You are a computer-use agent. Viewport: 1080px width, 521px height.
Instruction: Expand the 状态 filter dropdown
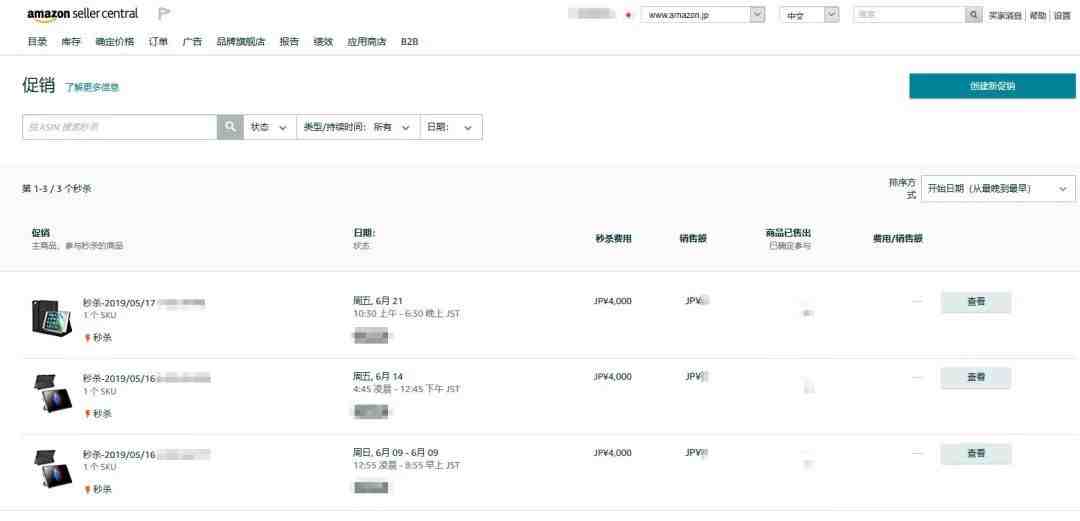pos(269,127)
